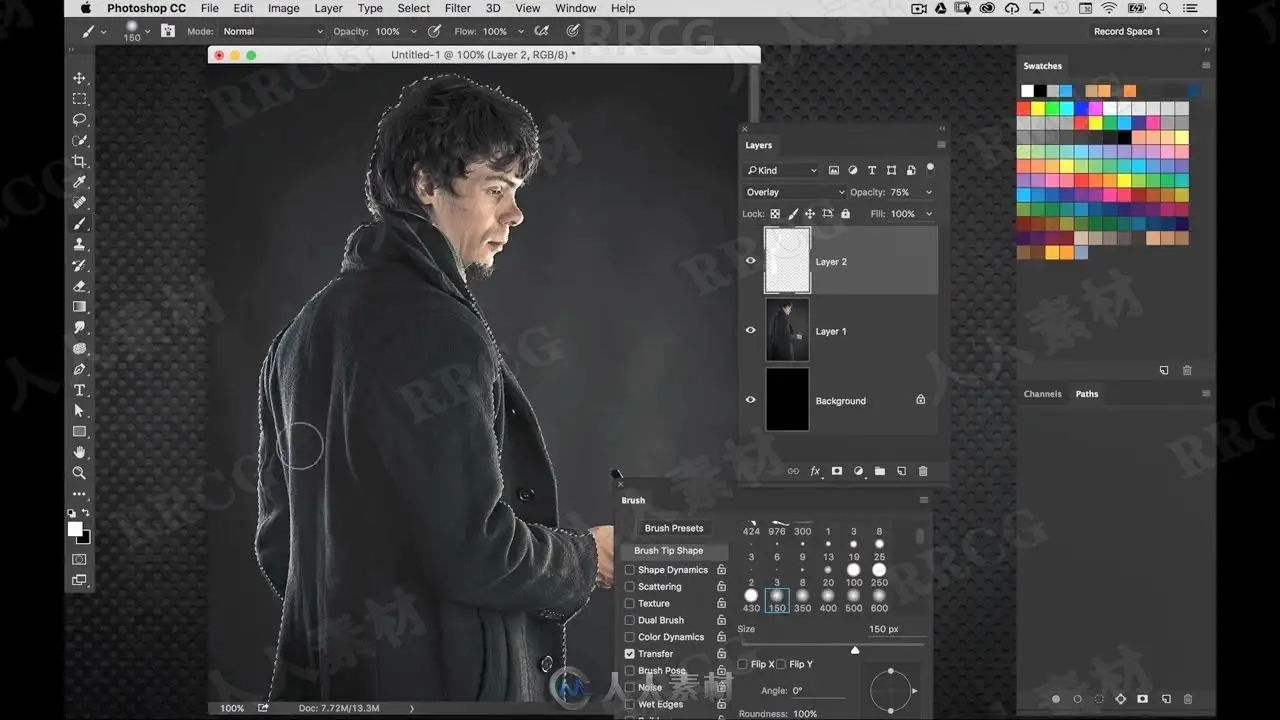Select the Horizontal Type tool
This screenshot has width=1280, height=720.
[80, 390]
